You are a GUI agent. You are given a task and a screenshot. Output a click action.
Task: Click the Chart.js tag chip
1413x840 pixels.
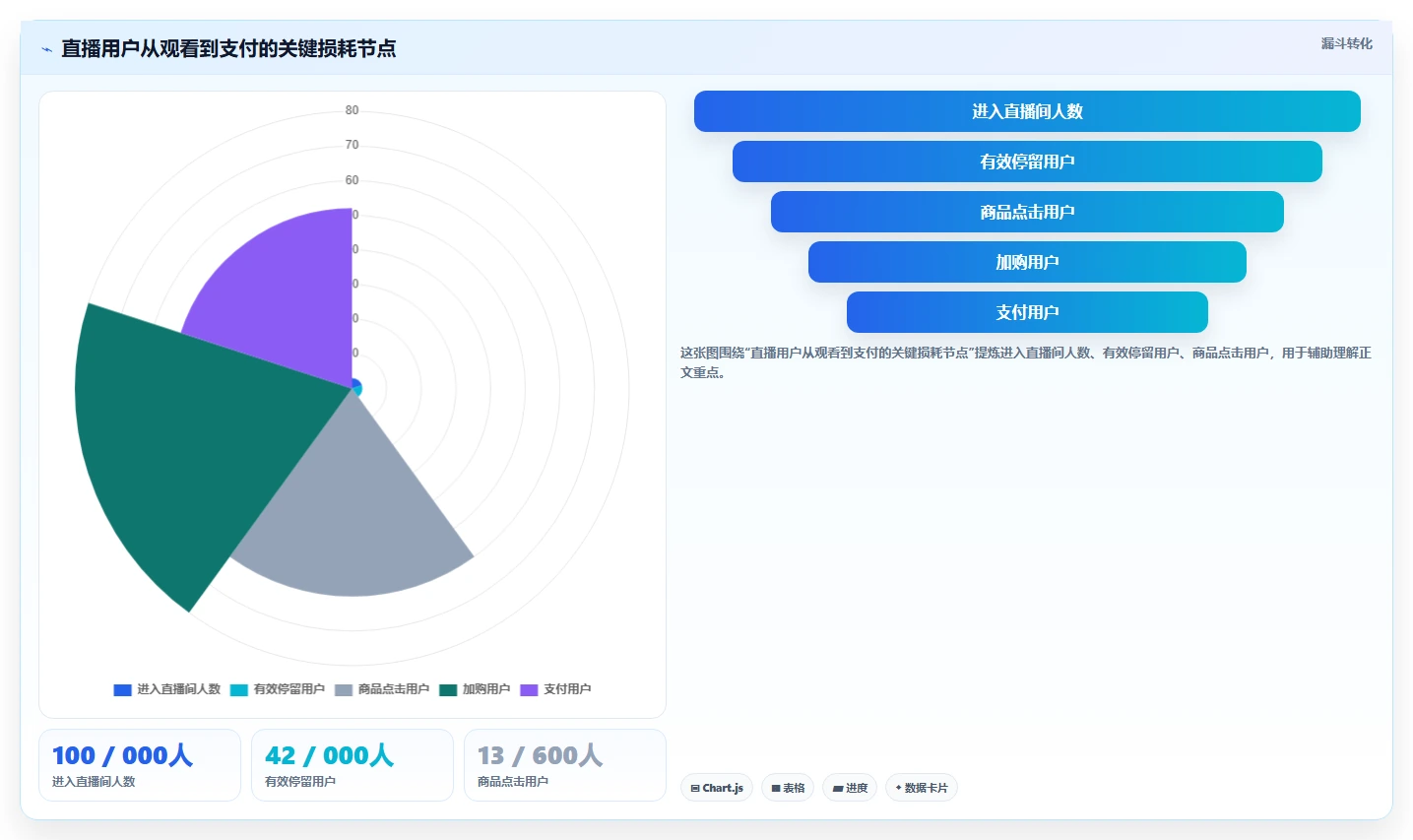717,788
